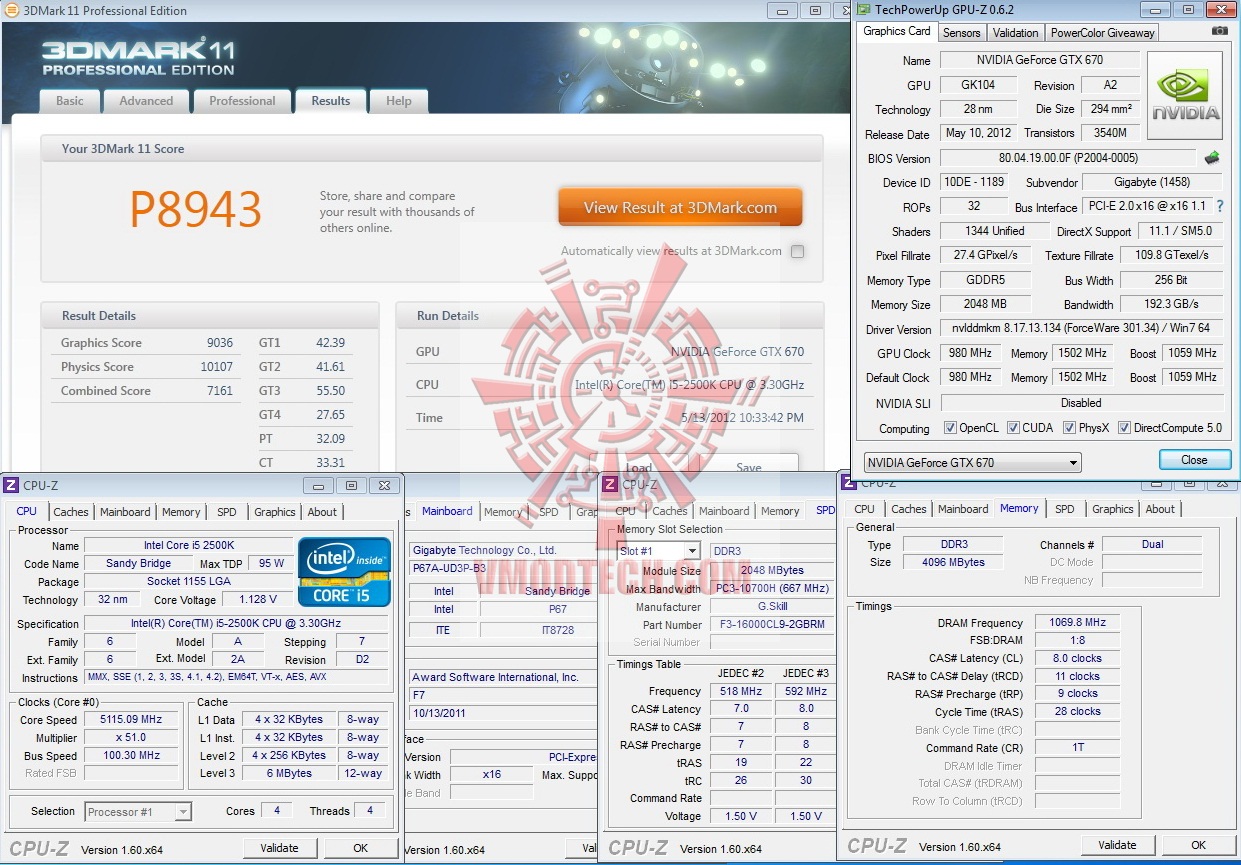The width and height of the screenshot is (1241, 865).
Task: Click the P8943 score text
Action: [196, 209]
